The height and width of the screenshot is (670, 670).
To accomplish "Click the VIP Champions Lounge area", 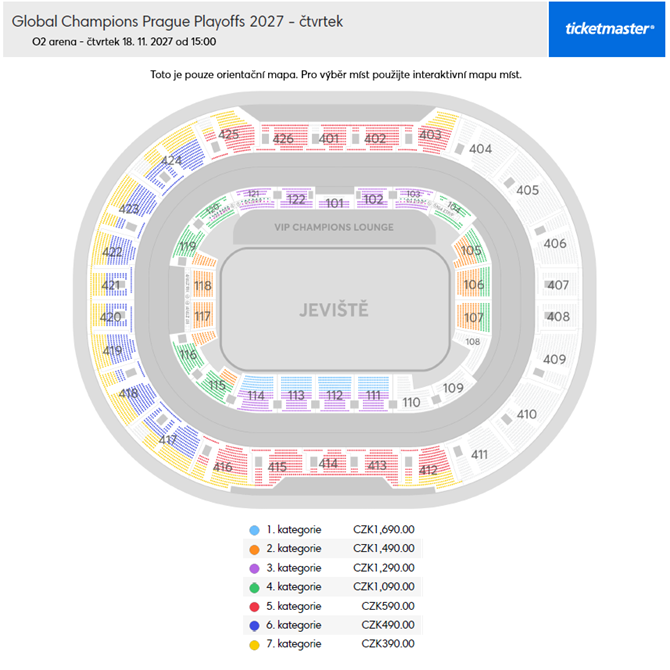I will pos(334,228).
